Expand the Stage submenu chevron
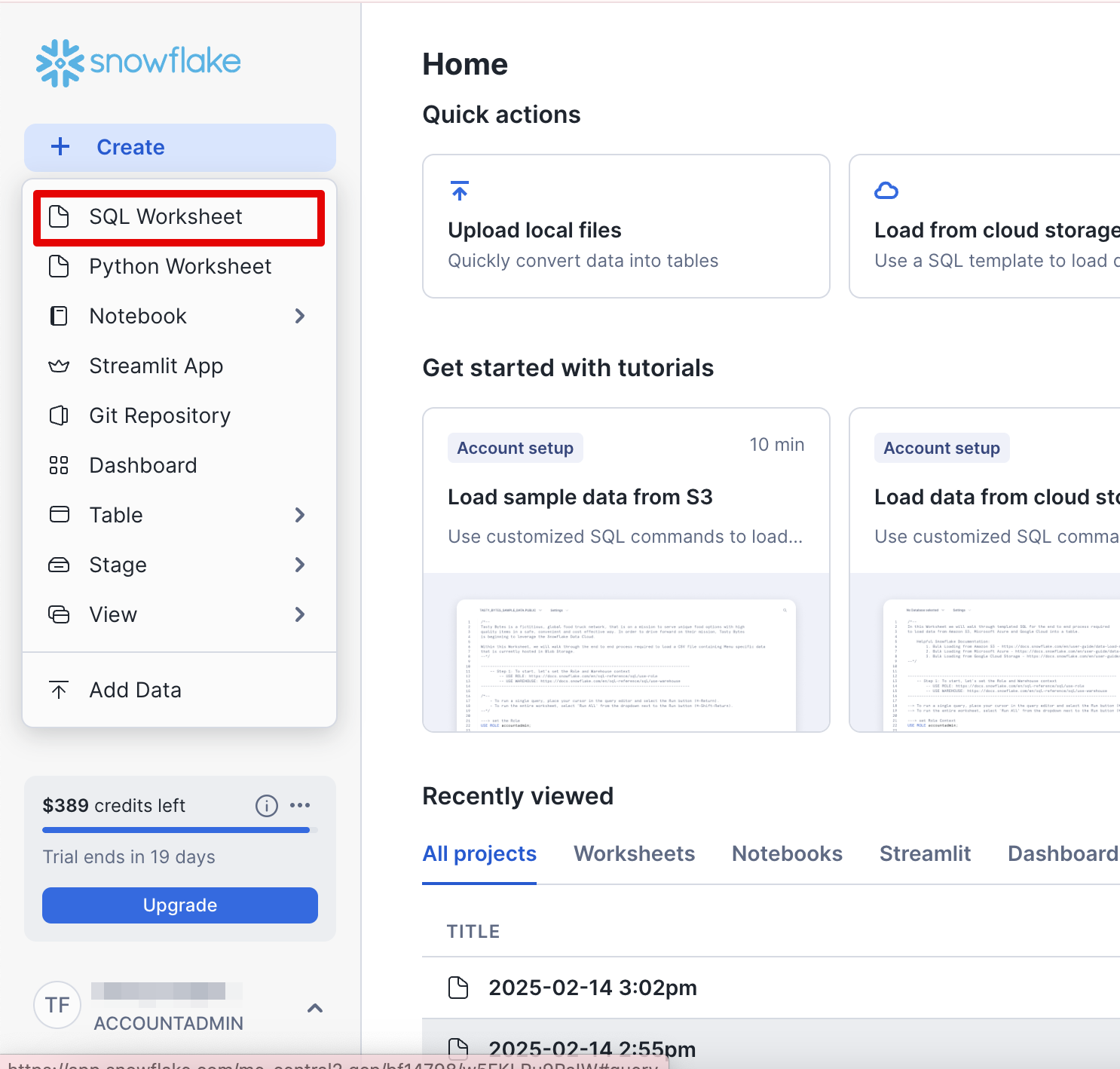 pos(300,565)
